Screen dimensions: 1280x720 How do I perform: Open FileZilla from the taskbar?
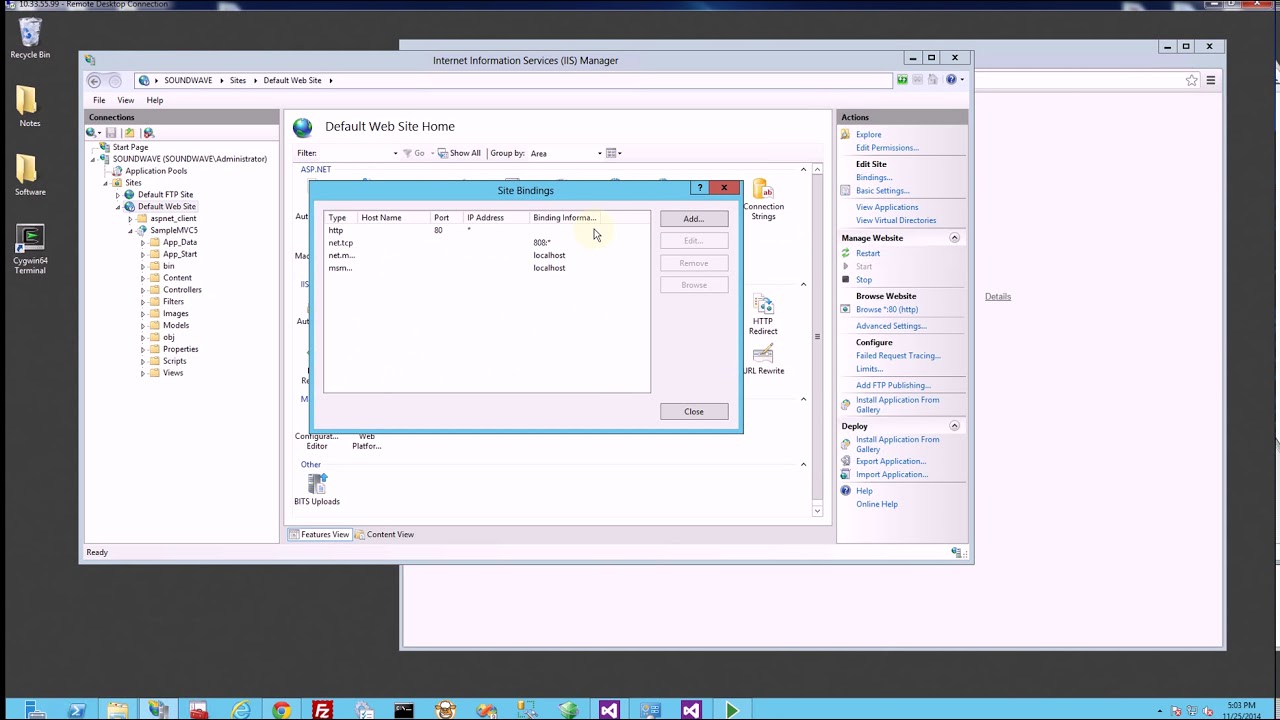322,711
